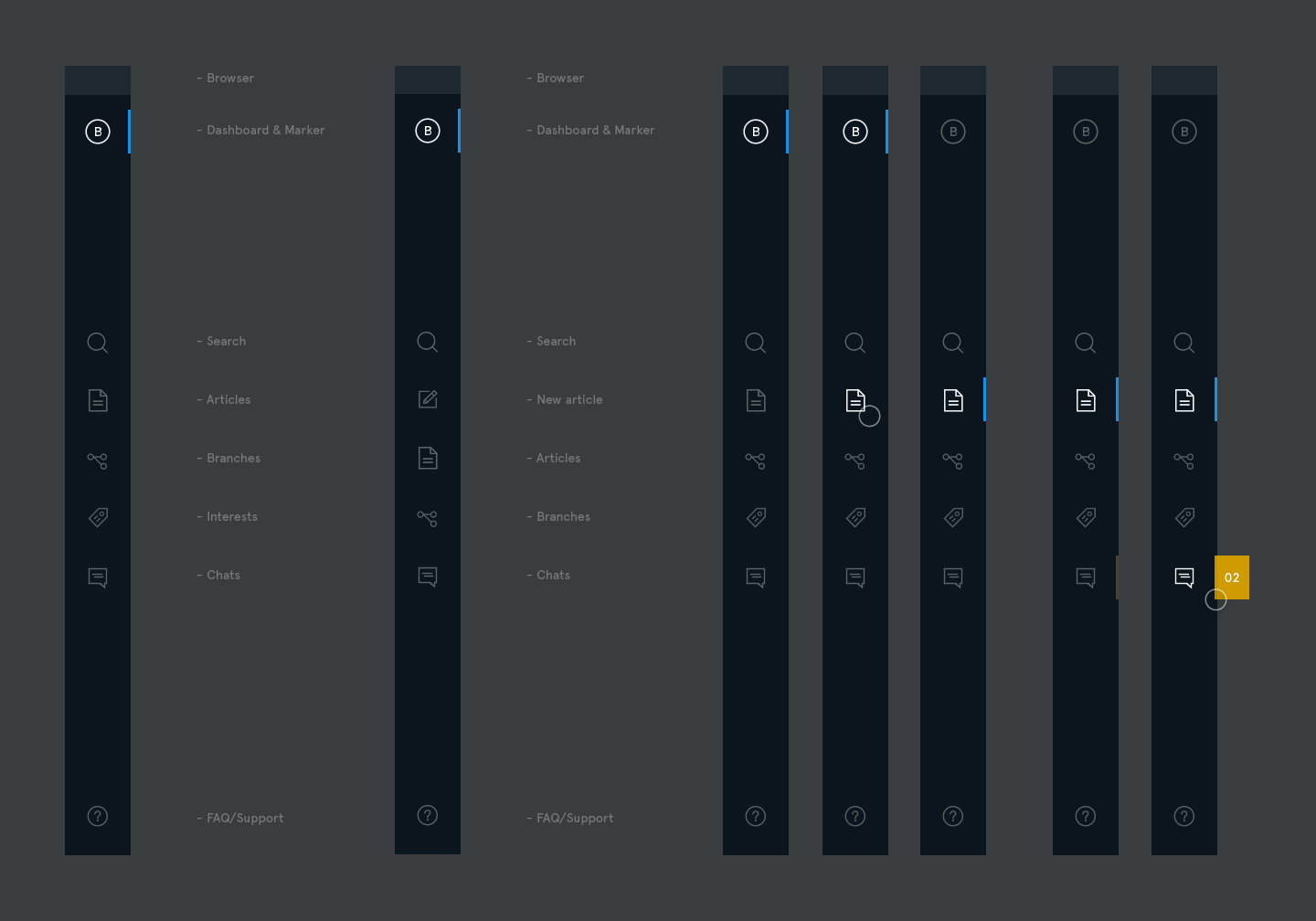Click the 'Branches' label beside sidebar with pencil icon
The height and width of the screenshot is (921, 1316).
[x=564, y=516]
